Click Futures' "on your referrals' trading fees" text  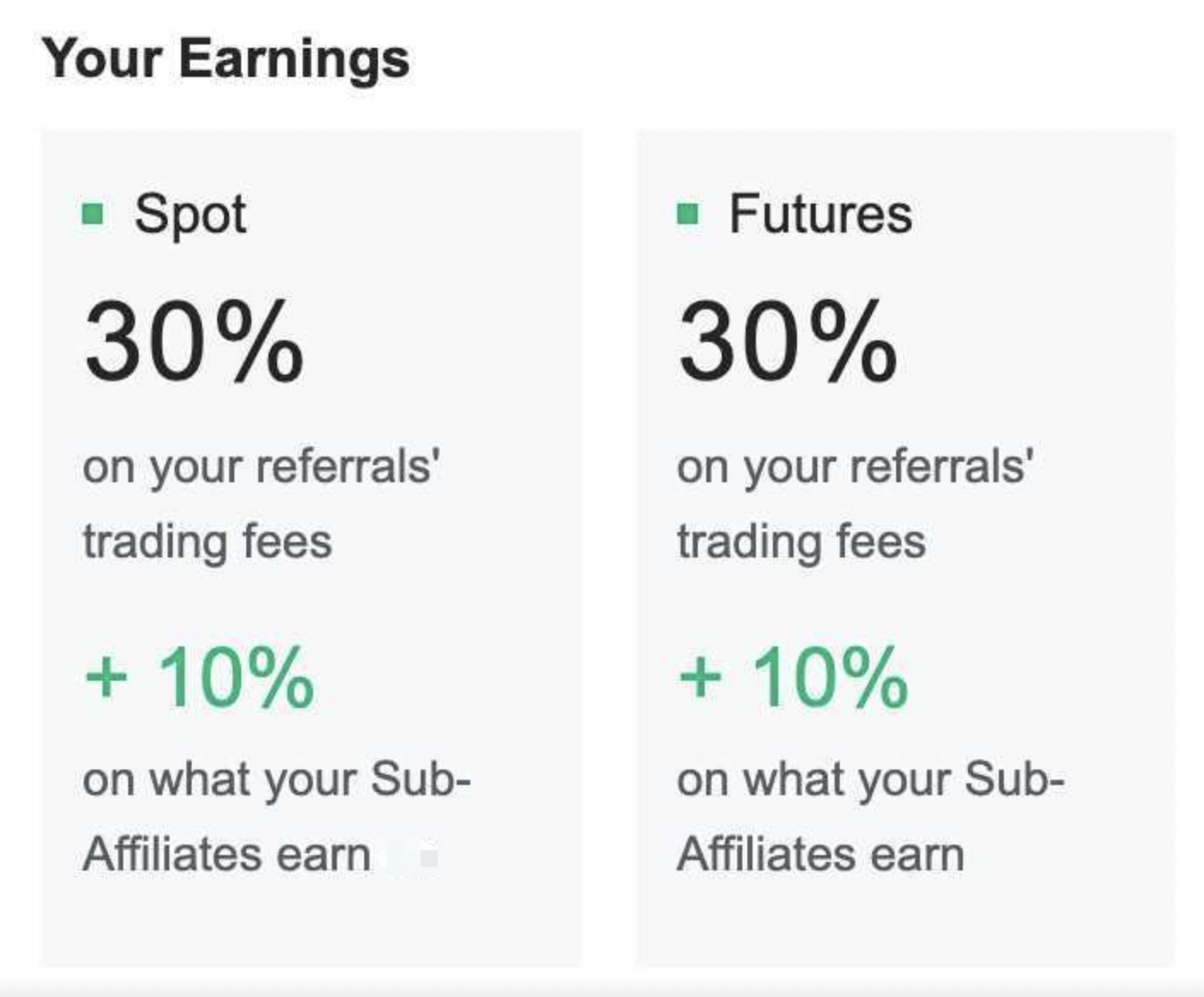[853, 504]
